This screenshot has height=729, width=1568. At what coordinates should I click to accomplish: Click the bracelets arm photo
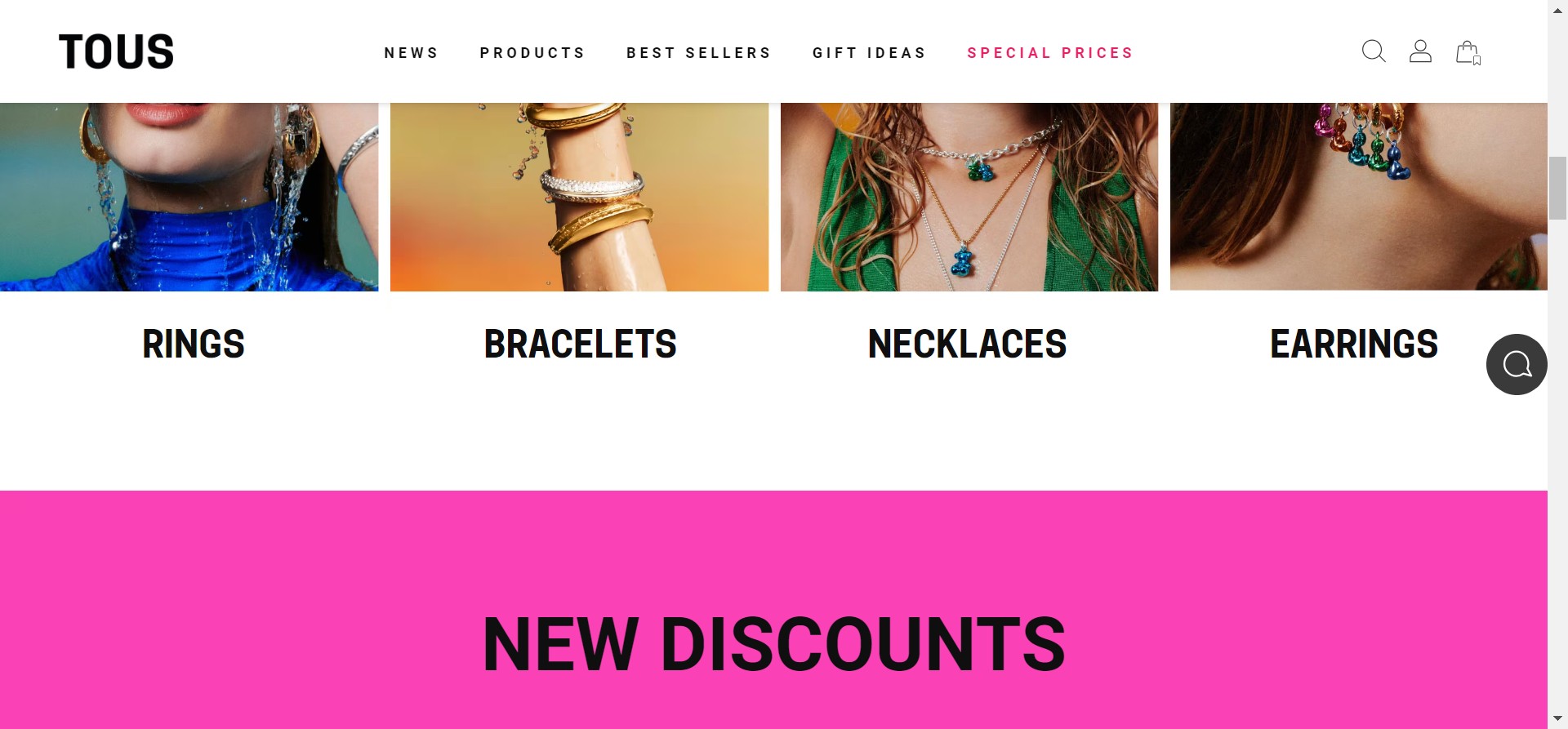[579, 197]
